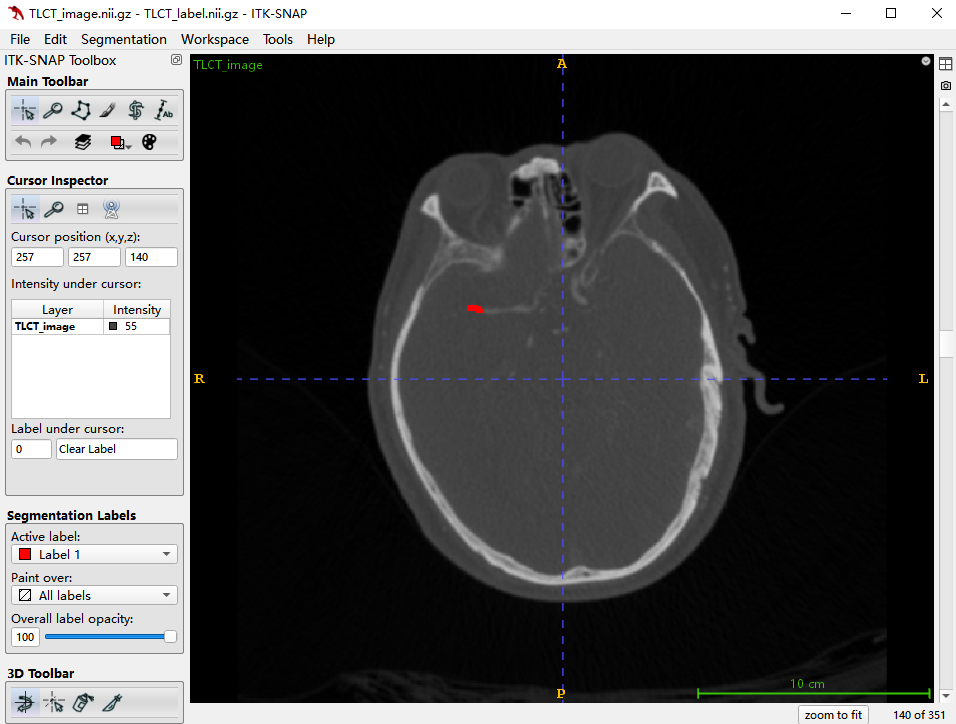
Task: Select the 3D scalpel tool
Action: [x=111, y=703]
